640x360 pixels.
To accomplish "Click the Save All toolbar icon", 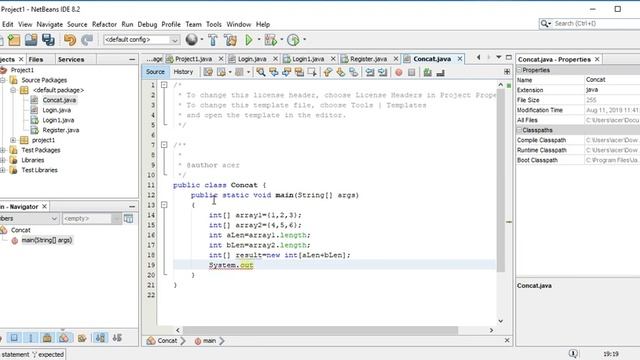I will pyautogui.click(x=49, y=40).
